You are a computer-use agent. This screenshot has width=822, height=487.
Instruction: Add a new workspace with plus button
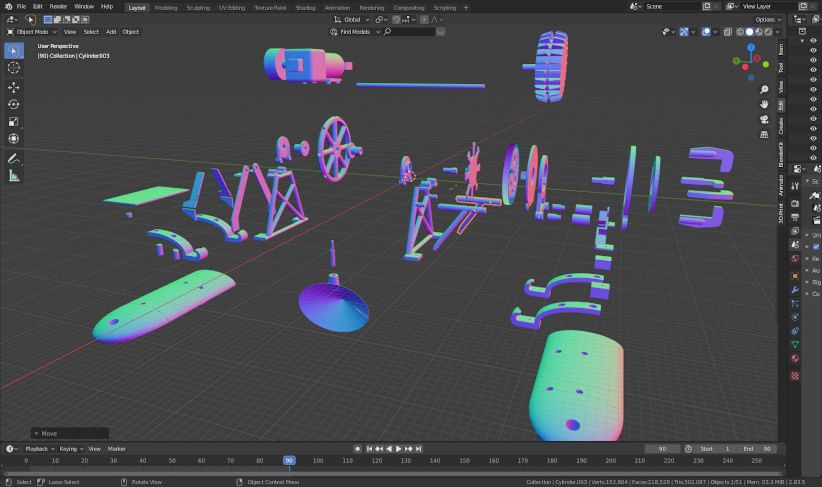click(x=466, y=8)
